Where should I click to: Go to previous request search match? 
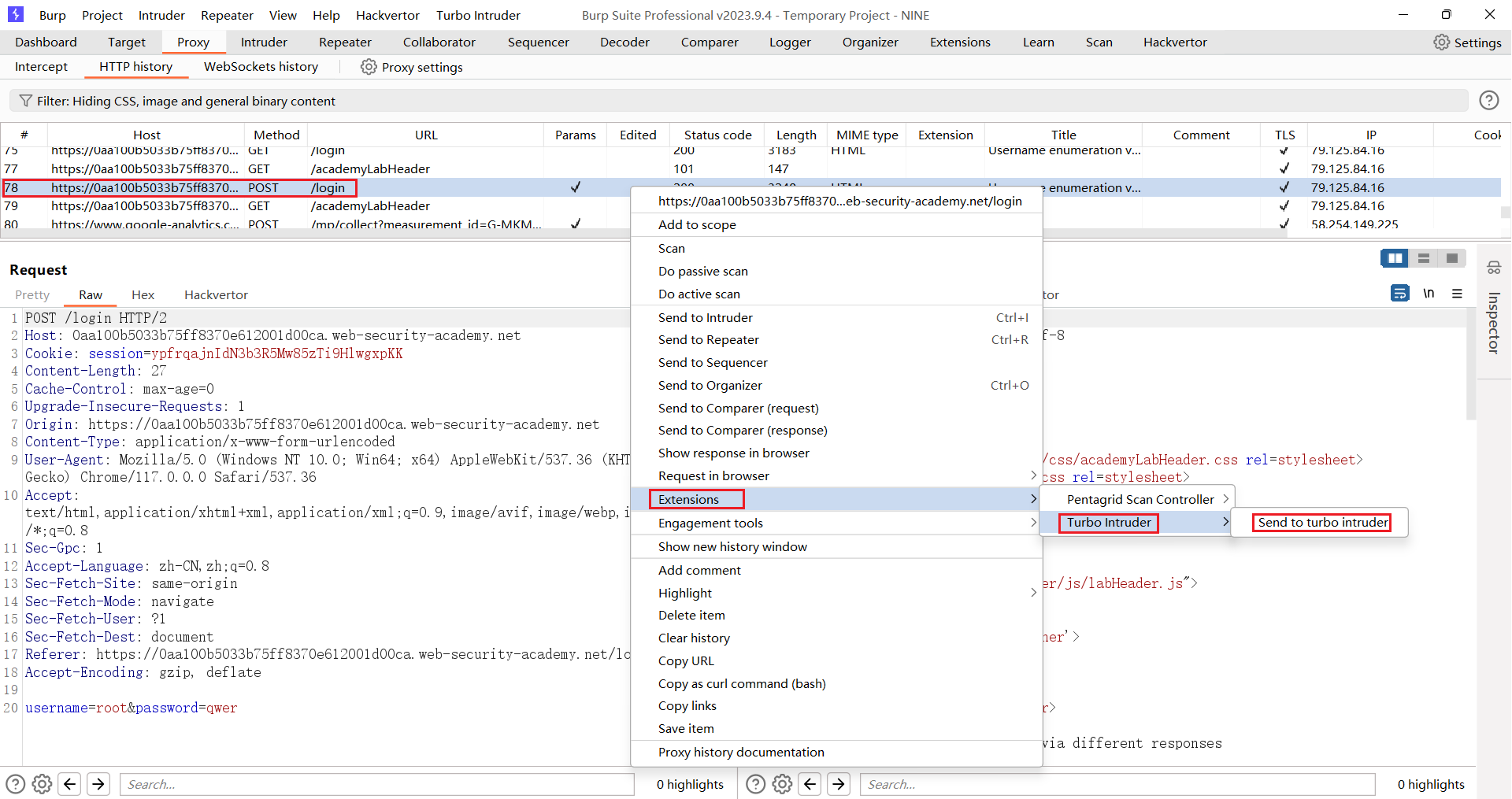(x=70, y=784)
